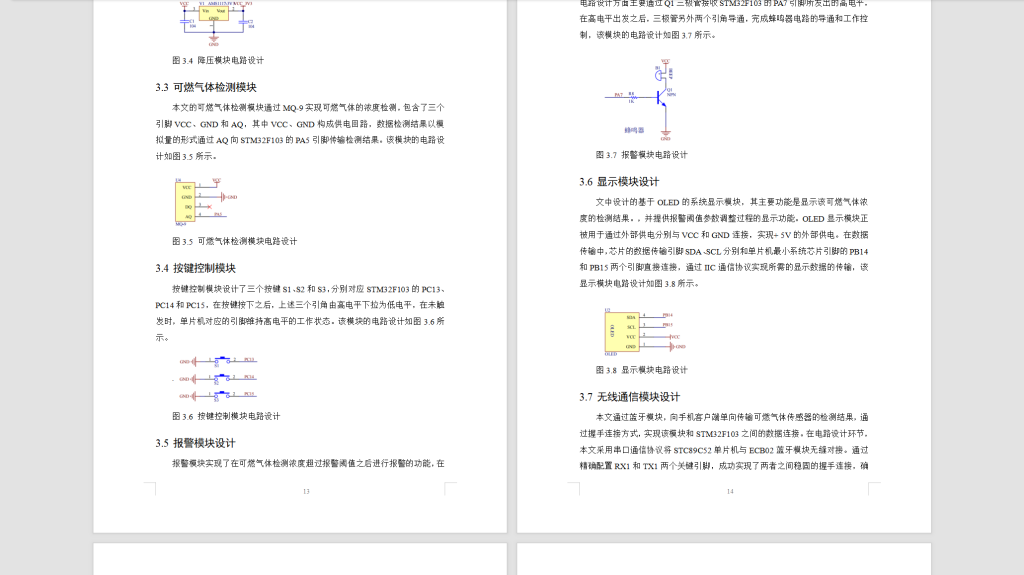The image size is (1024, 575).
Task: Select caption "图 3.5 可燃气体检测模块电路设计"
Action: 234,241
